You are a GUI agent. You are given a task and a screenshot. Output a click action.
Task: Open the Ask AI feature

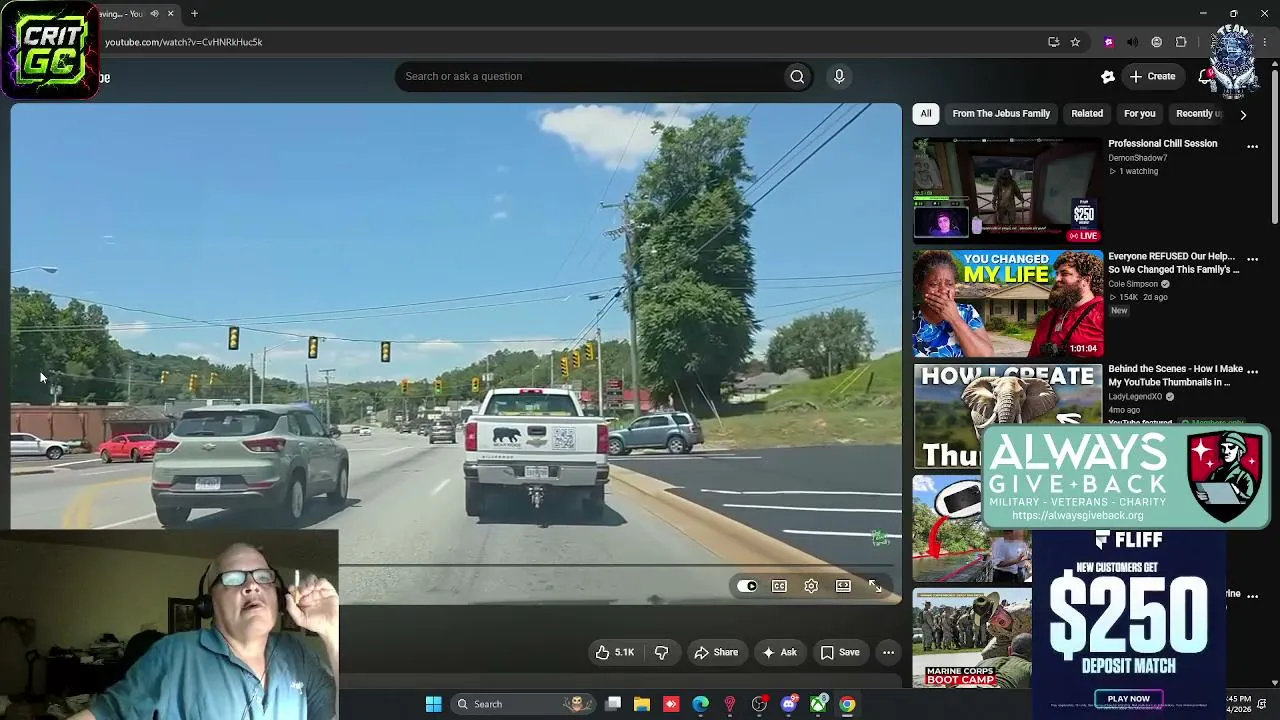(x=779, y=652)
